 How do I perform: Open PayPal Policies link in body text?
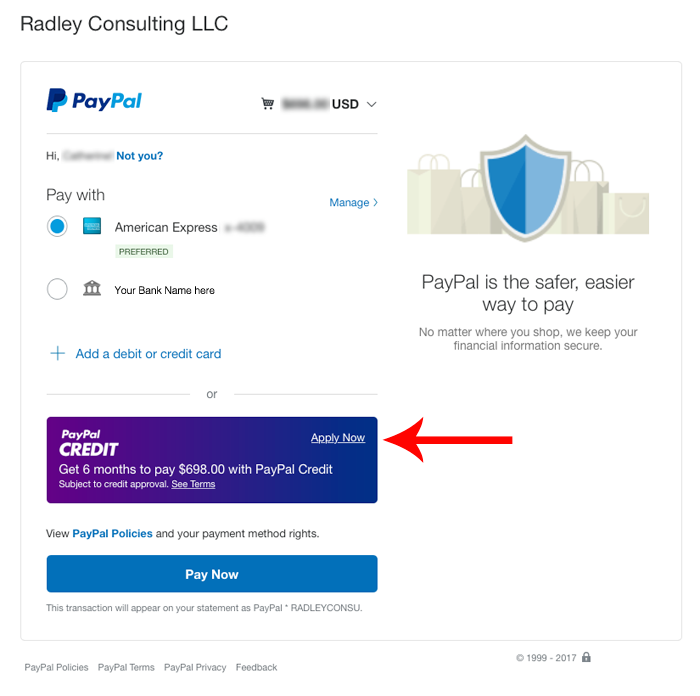112,533
